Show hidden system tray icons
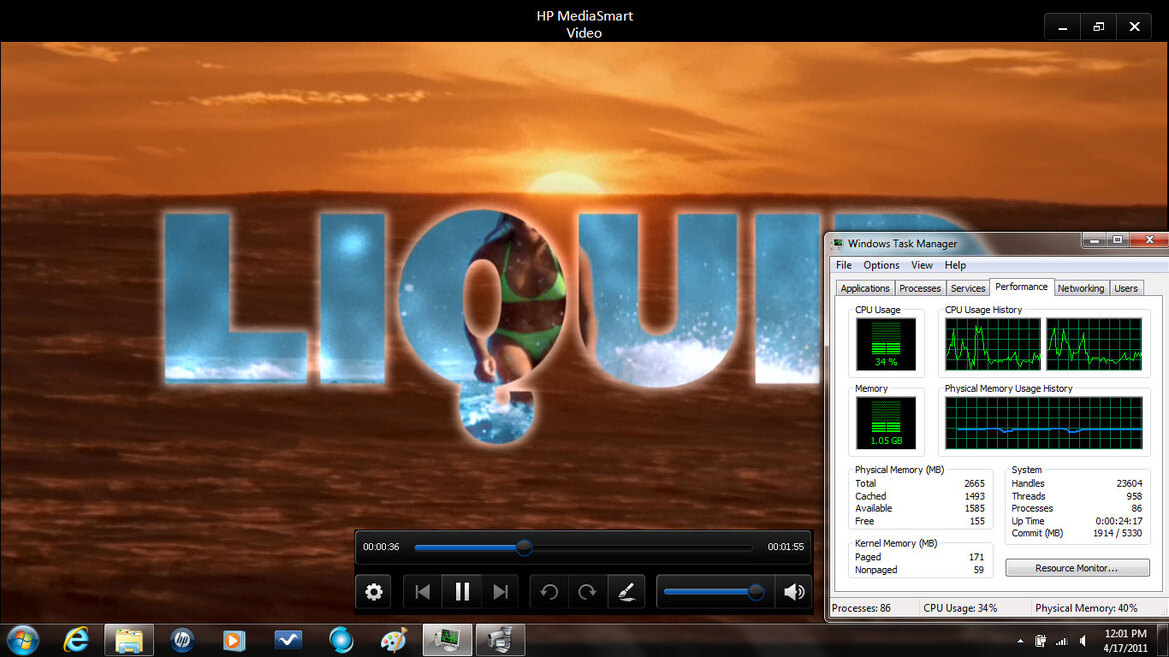Image resolution: width=1169 pixels, height=657 pixels. (1020, 641)
